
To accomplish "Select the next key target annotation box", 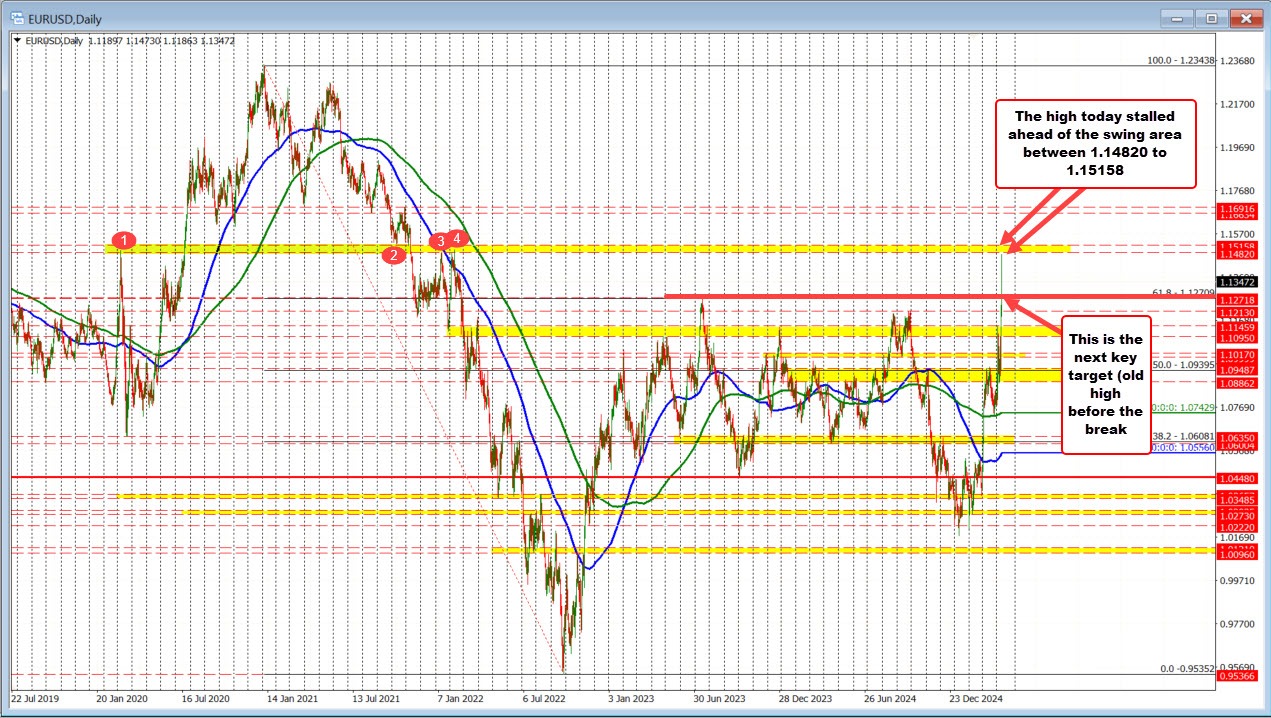I will (x=1105, y=383).
